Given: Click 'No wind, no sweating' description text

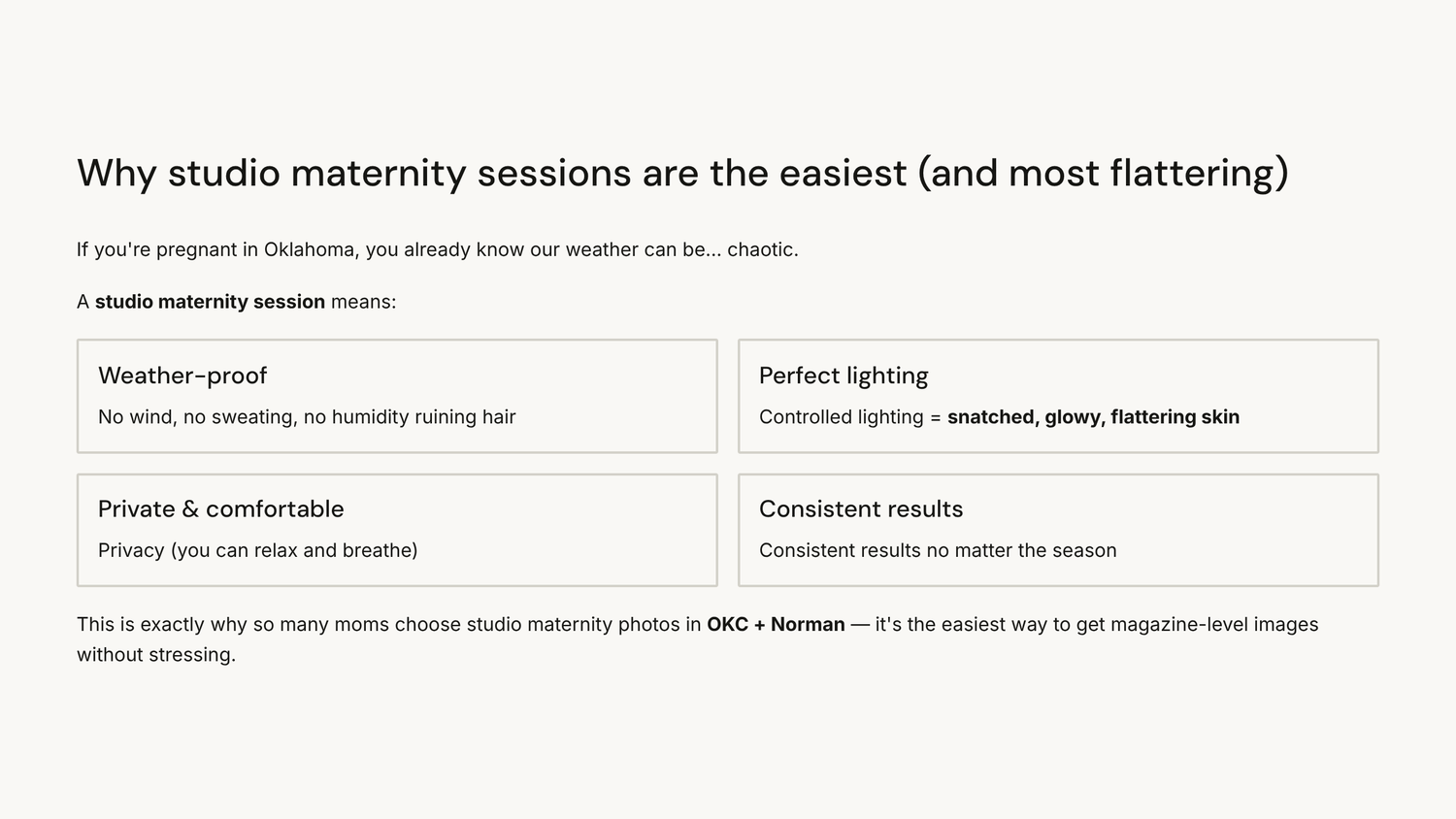Looking at the screenshot, I should (x=307, y=417).
